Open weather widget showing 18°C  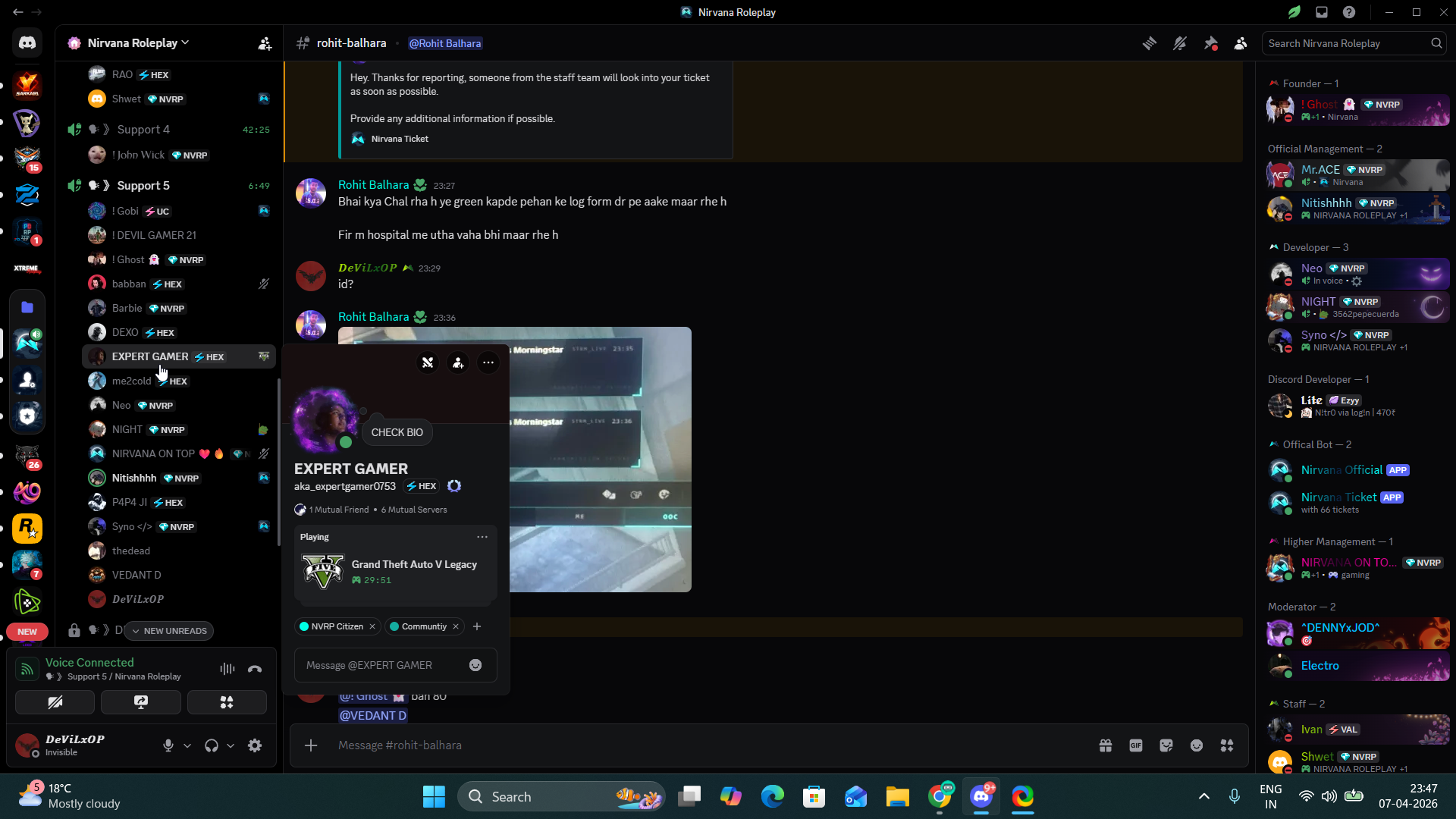coord(70,796)
